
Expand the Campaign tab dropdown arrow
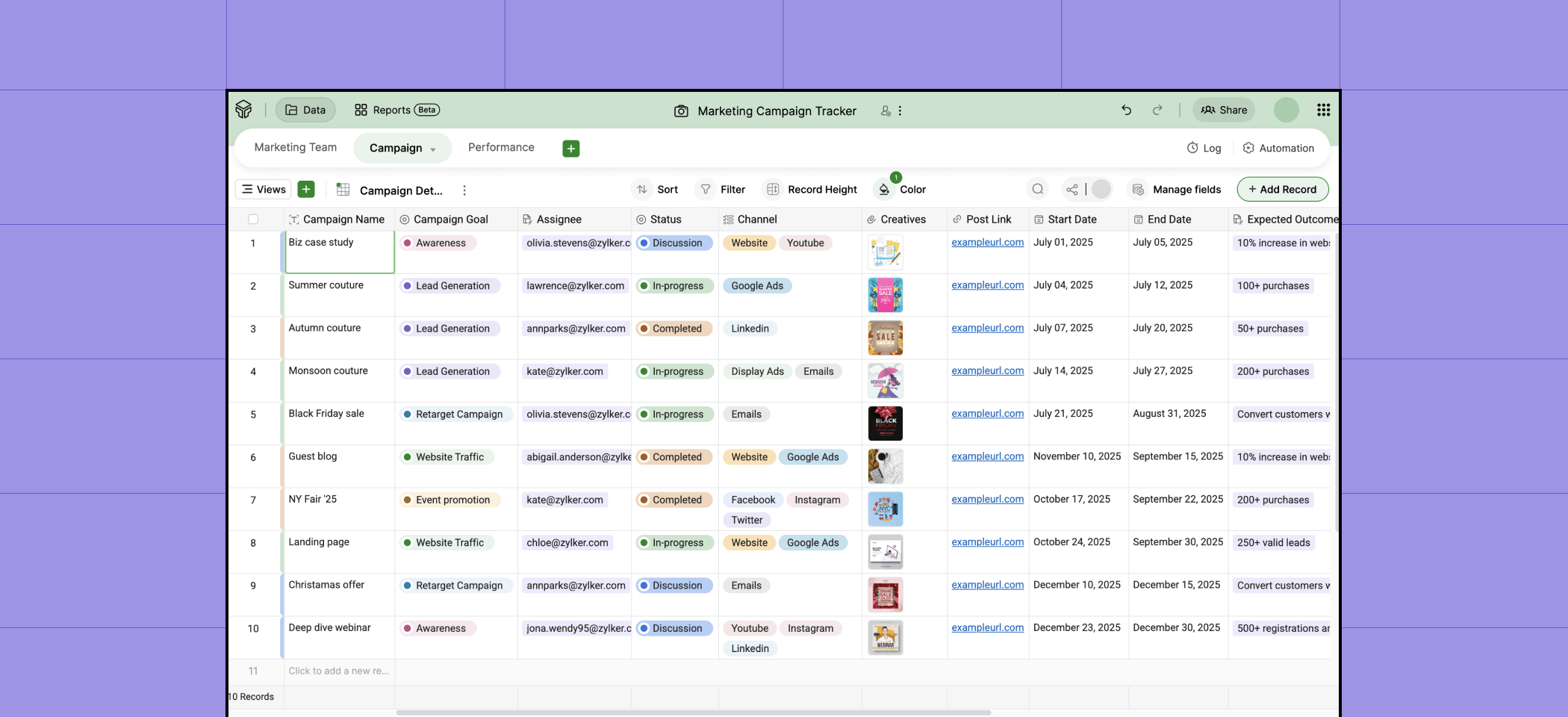click(433, 149)
